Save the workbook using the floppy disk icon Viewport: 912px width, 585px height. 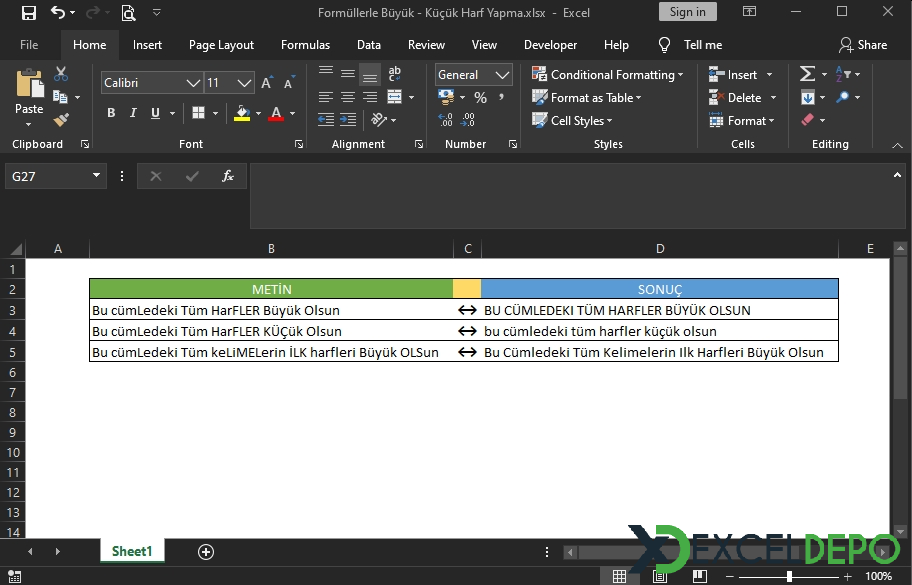(x=28, y=13)
